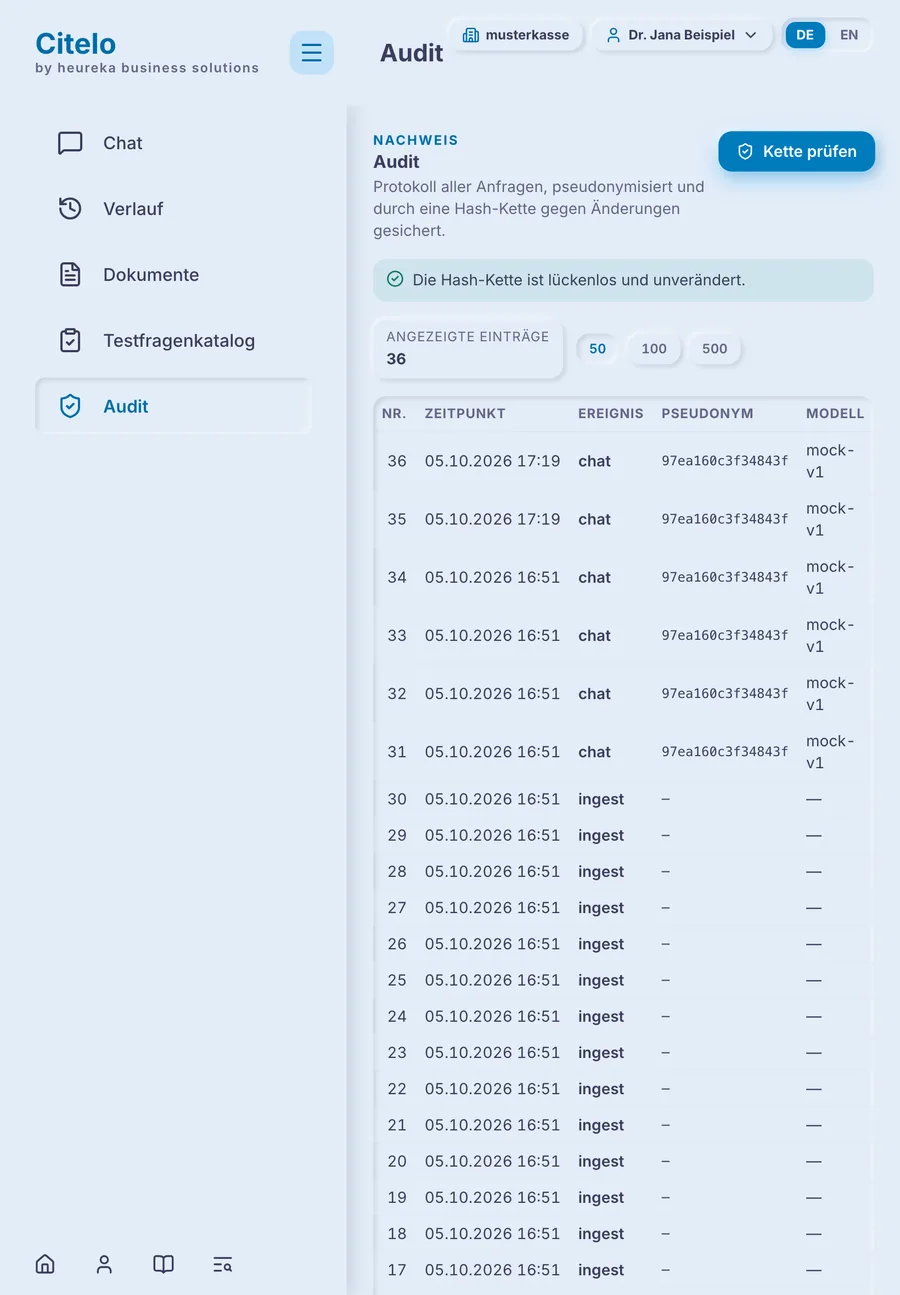Screen dimensions: 900x1295
Task: Show 500 entries
Action: 715,349
